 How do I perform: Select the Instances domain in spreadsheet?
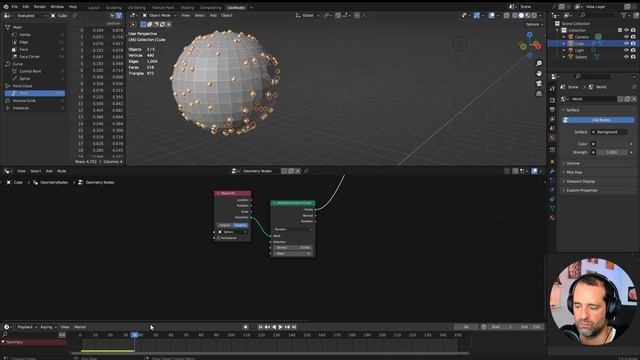coord(20,108)
